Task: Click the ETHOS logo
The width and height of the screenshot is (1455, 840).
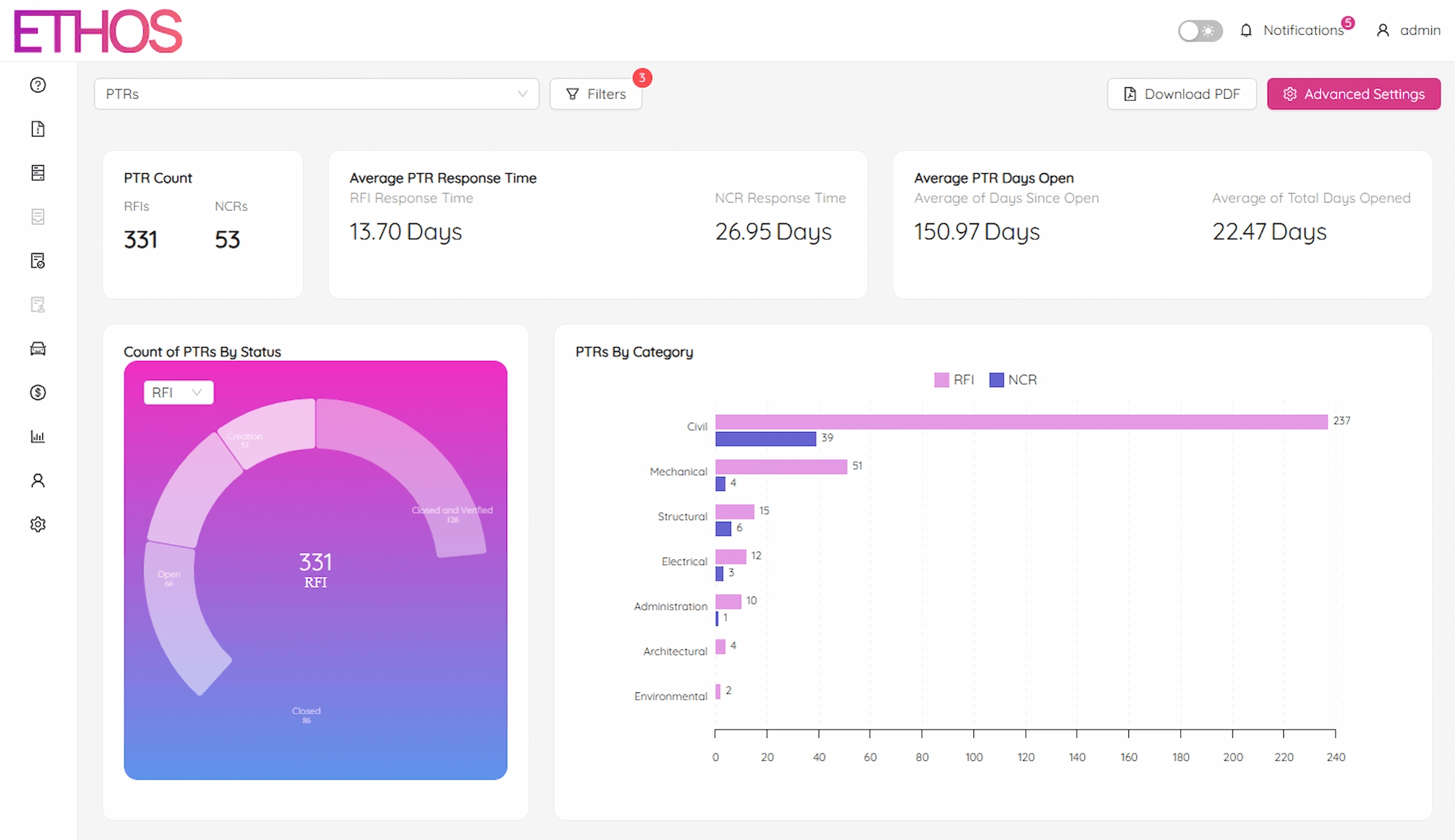Action: (97, 30)
